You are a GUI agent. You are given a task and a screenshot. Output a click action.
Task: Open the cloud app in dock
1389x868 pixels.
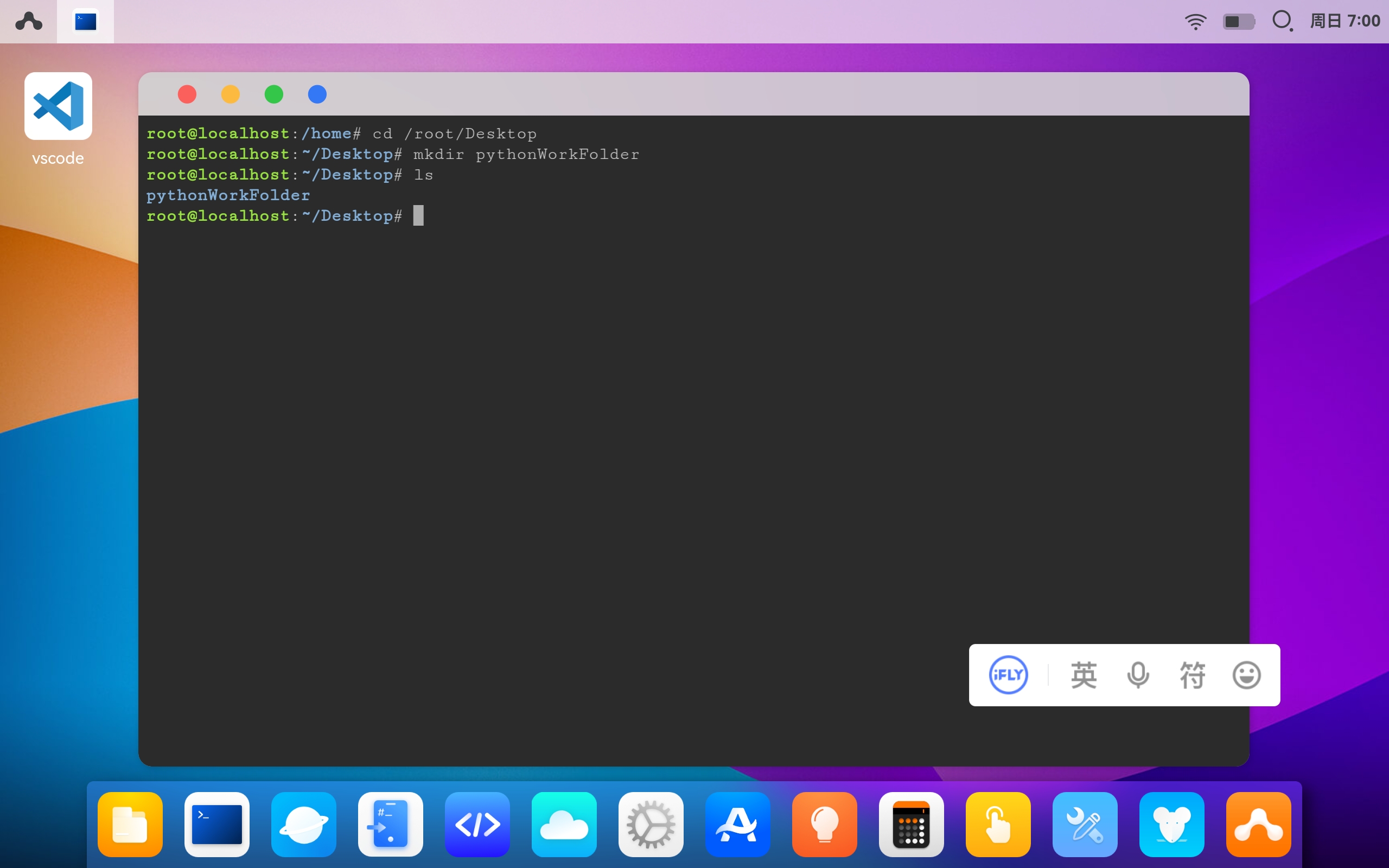coord(564,825)
